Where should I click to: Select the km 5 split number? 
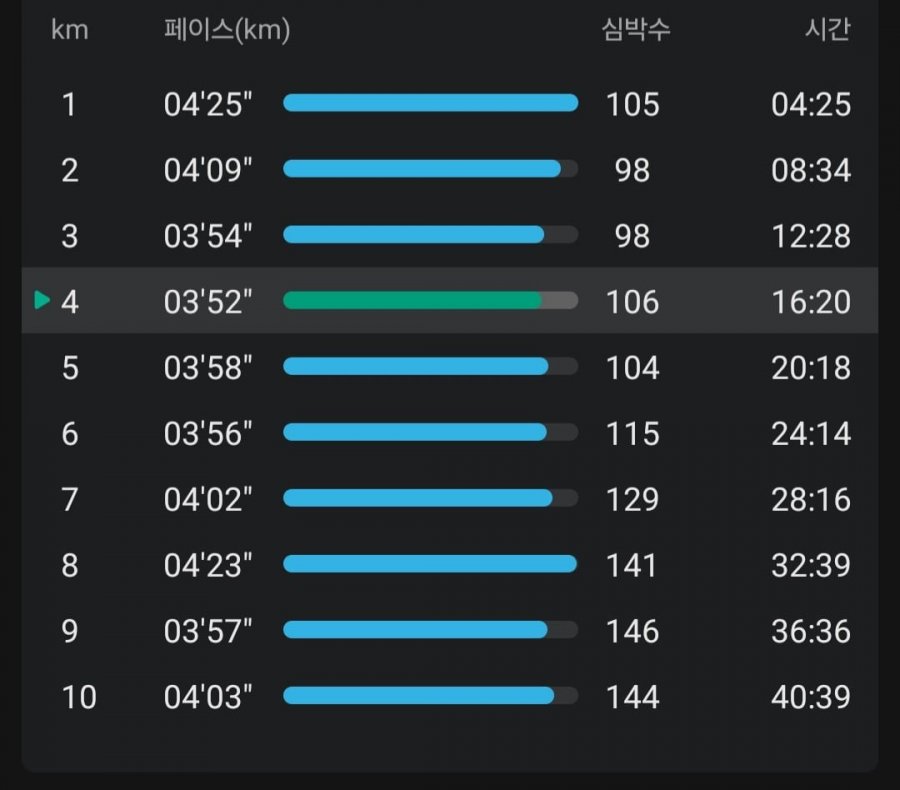(x=70, y=367)
